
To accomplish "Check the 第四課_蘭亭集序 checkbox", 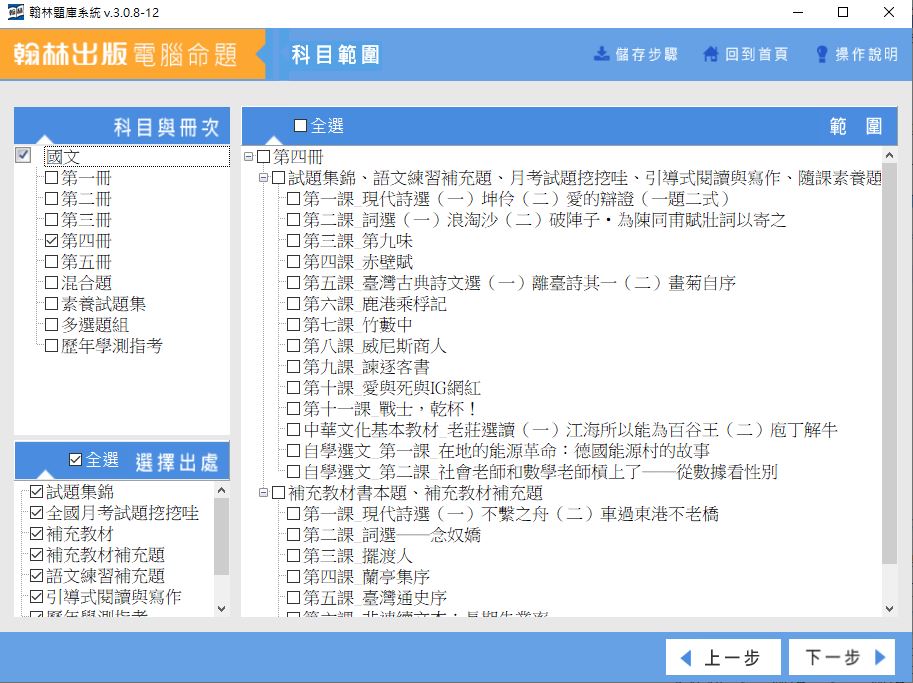I will (293, 576).
